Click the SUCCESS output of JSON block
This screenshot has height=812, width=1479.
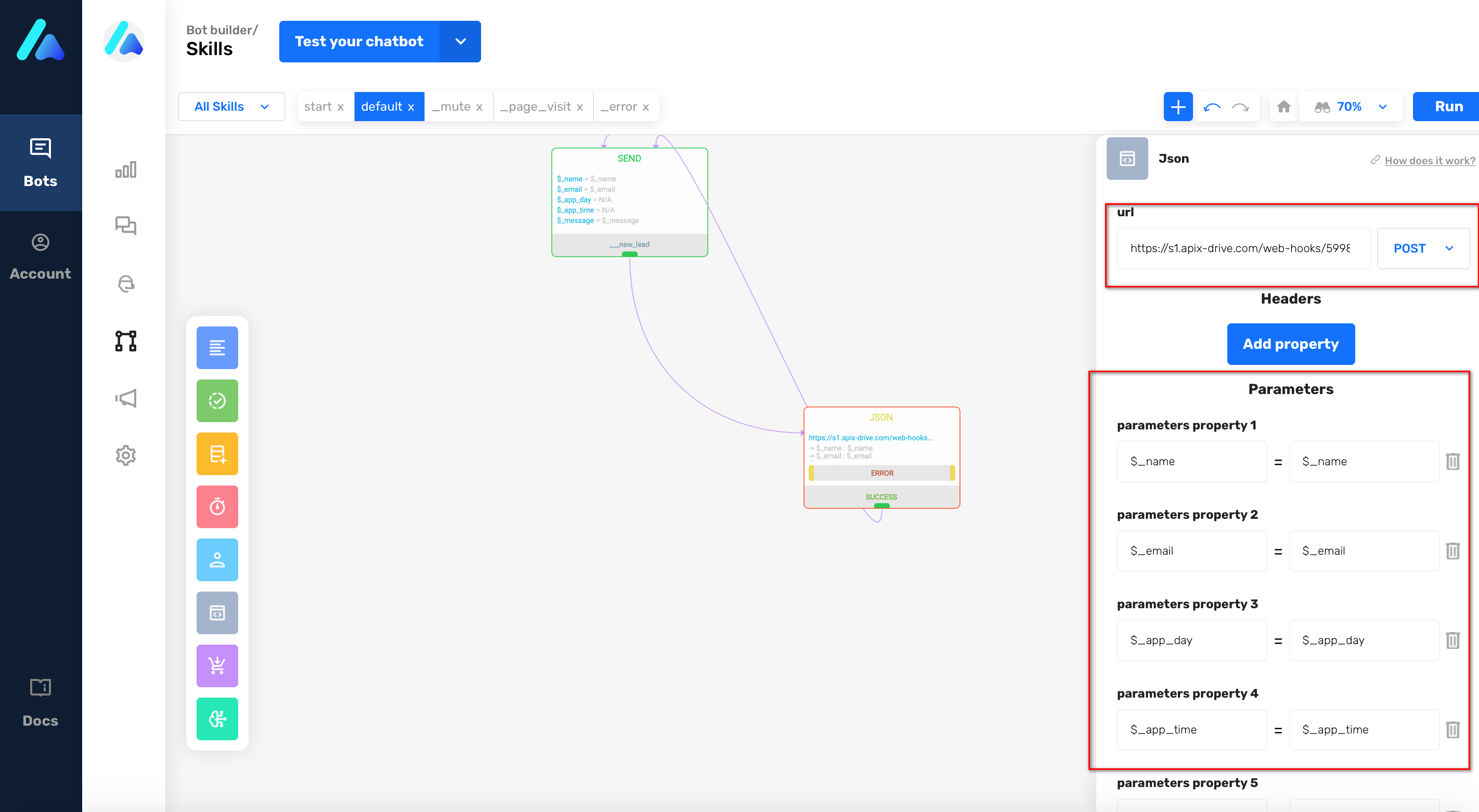point(881,497)
